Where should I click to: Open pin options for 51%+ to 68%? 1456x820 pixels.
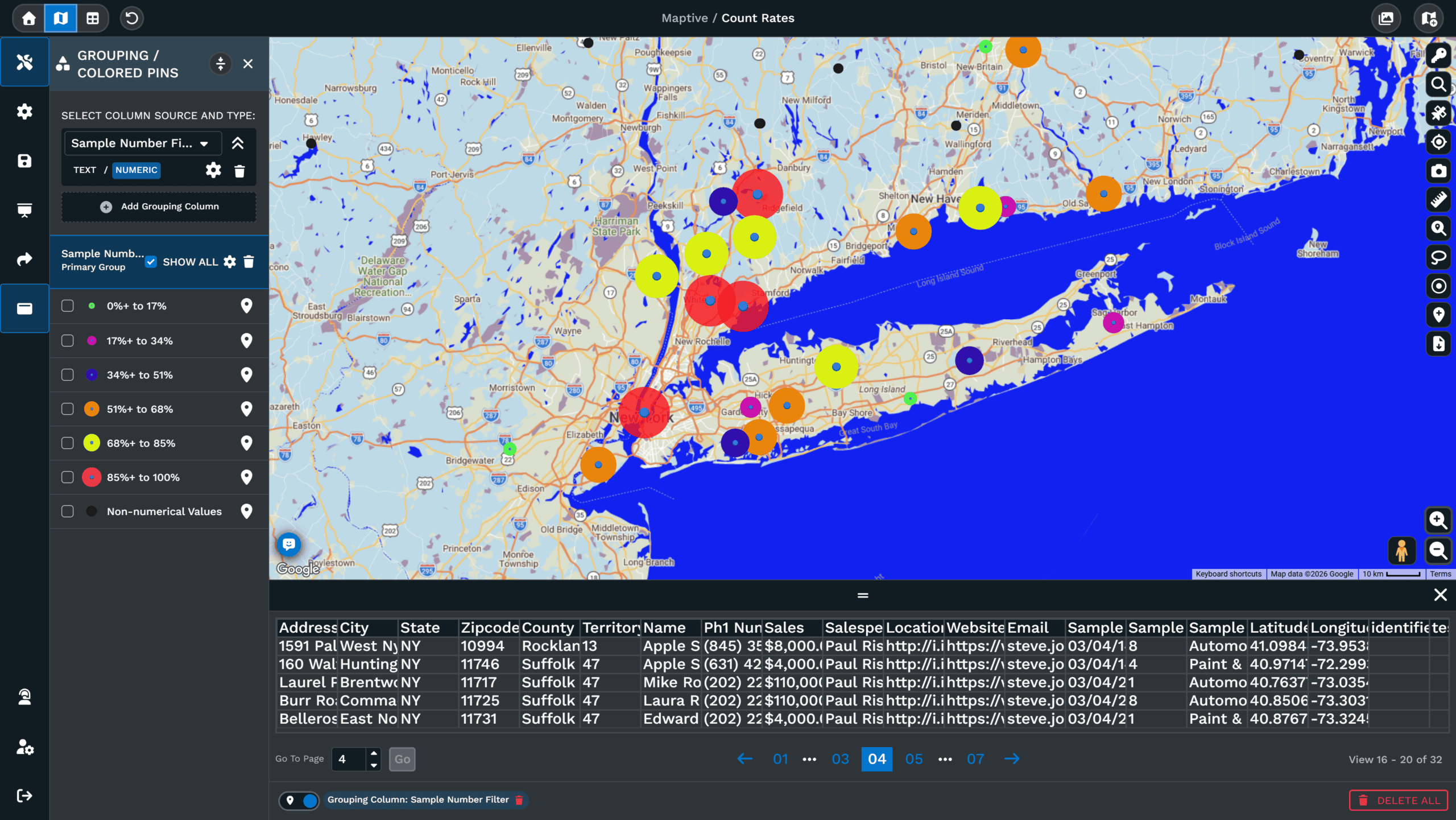(246, 409)
